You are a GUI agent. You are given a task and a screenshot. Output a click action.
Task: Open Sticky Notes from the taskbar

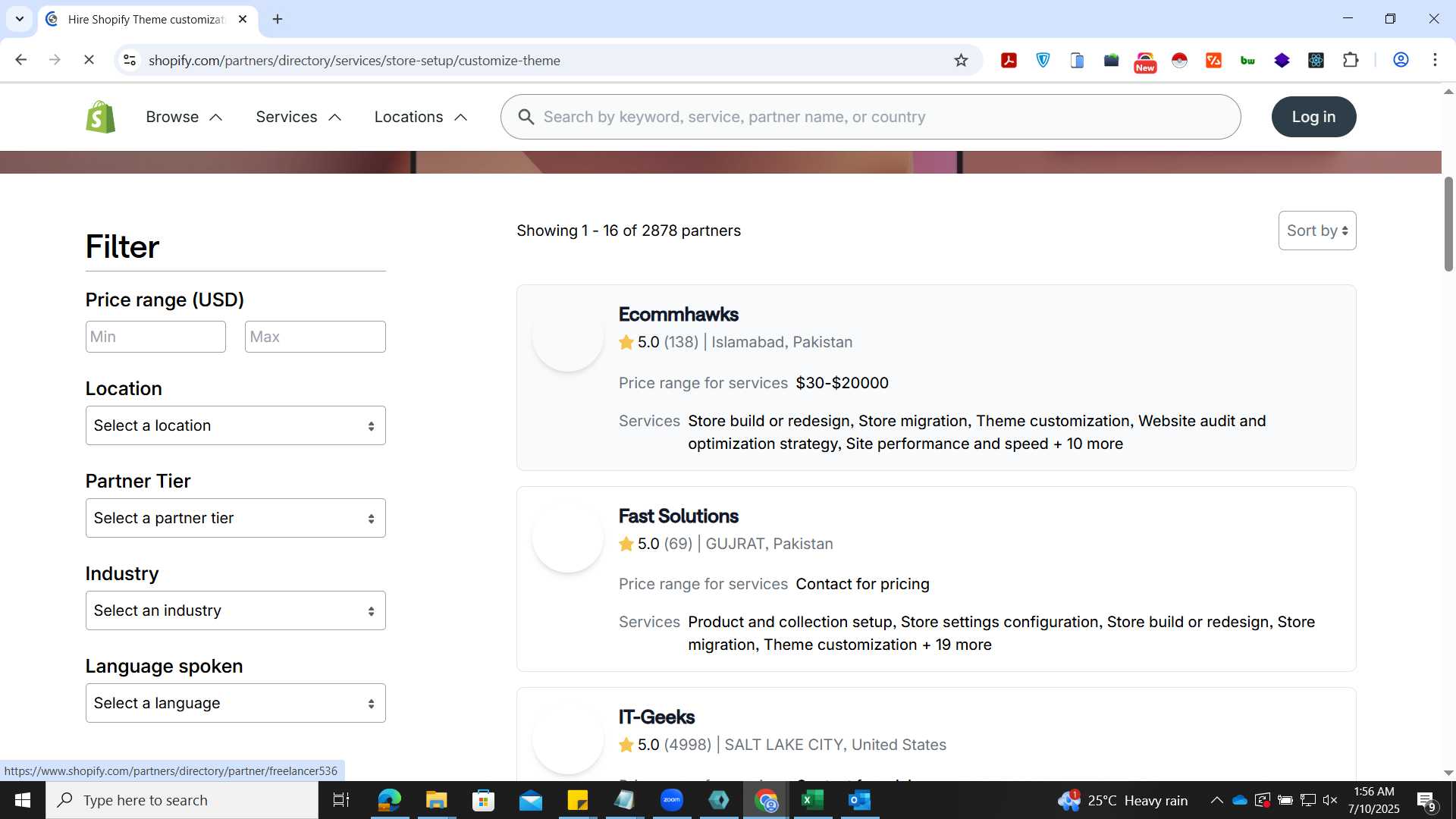click(x=578, y=800)
